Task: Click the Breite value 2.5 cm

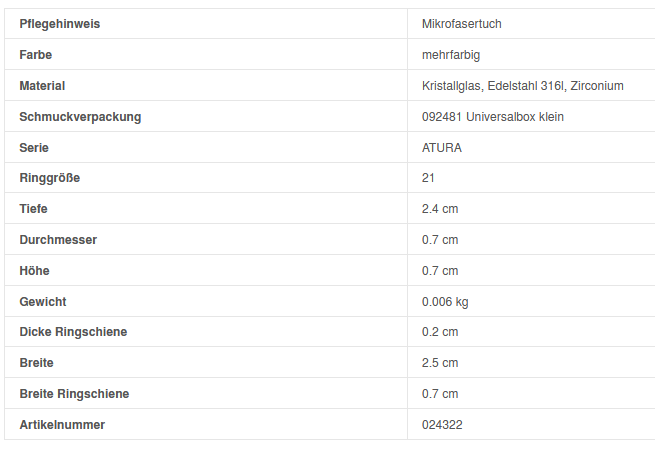Action: pyautogui.click(x=440, y=363)
